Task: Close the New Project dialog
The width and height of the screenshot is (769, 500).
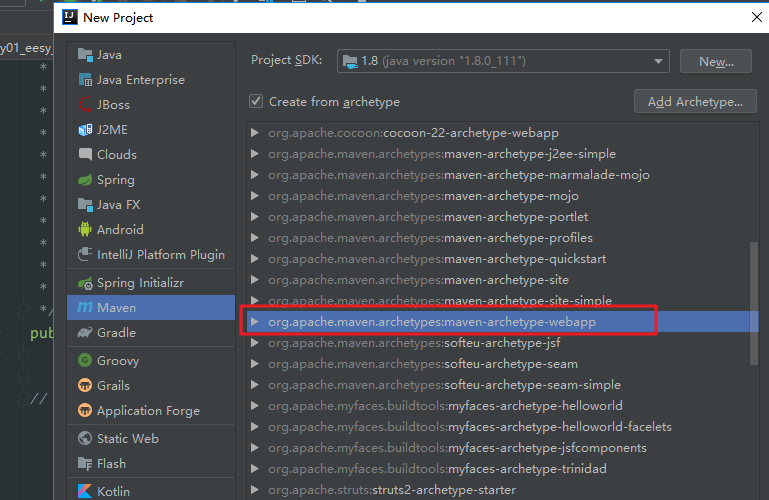Action: tap(757, 17)
